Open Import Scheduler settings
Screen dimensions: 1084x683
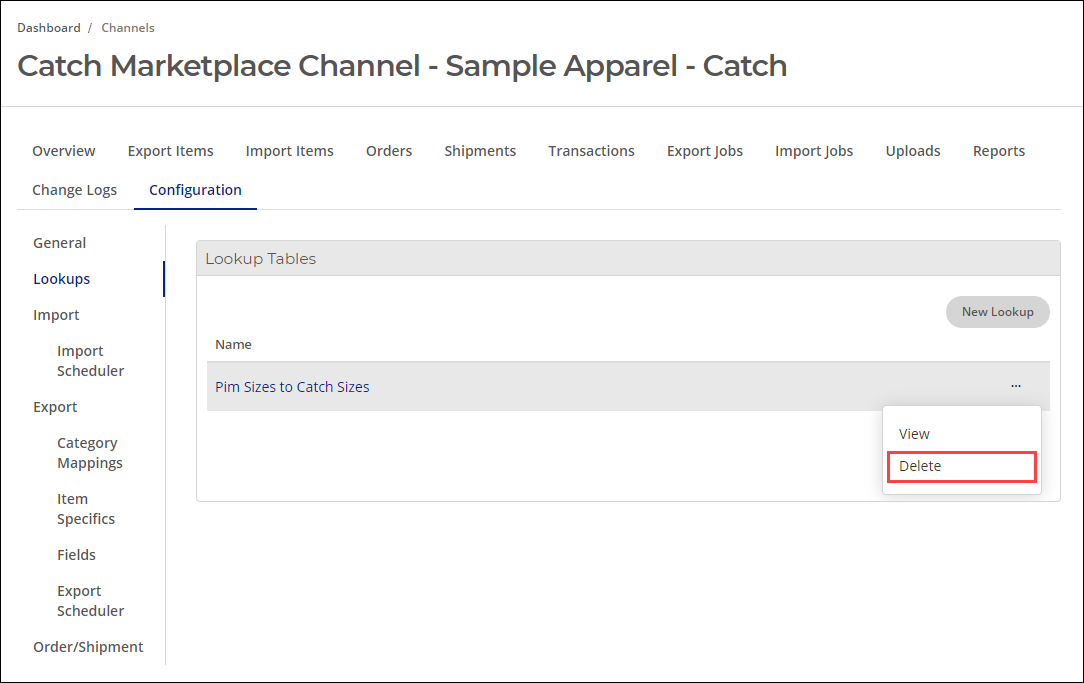(x=91, y=361)
